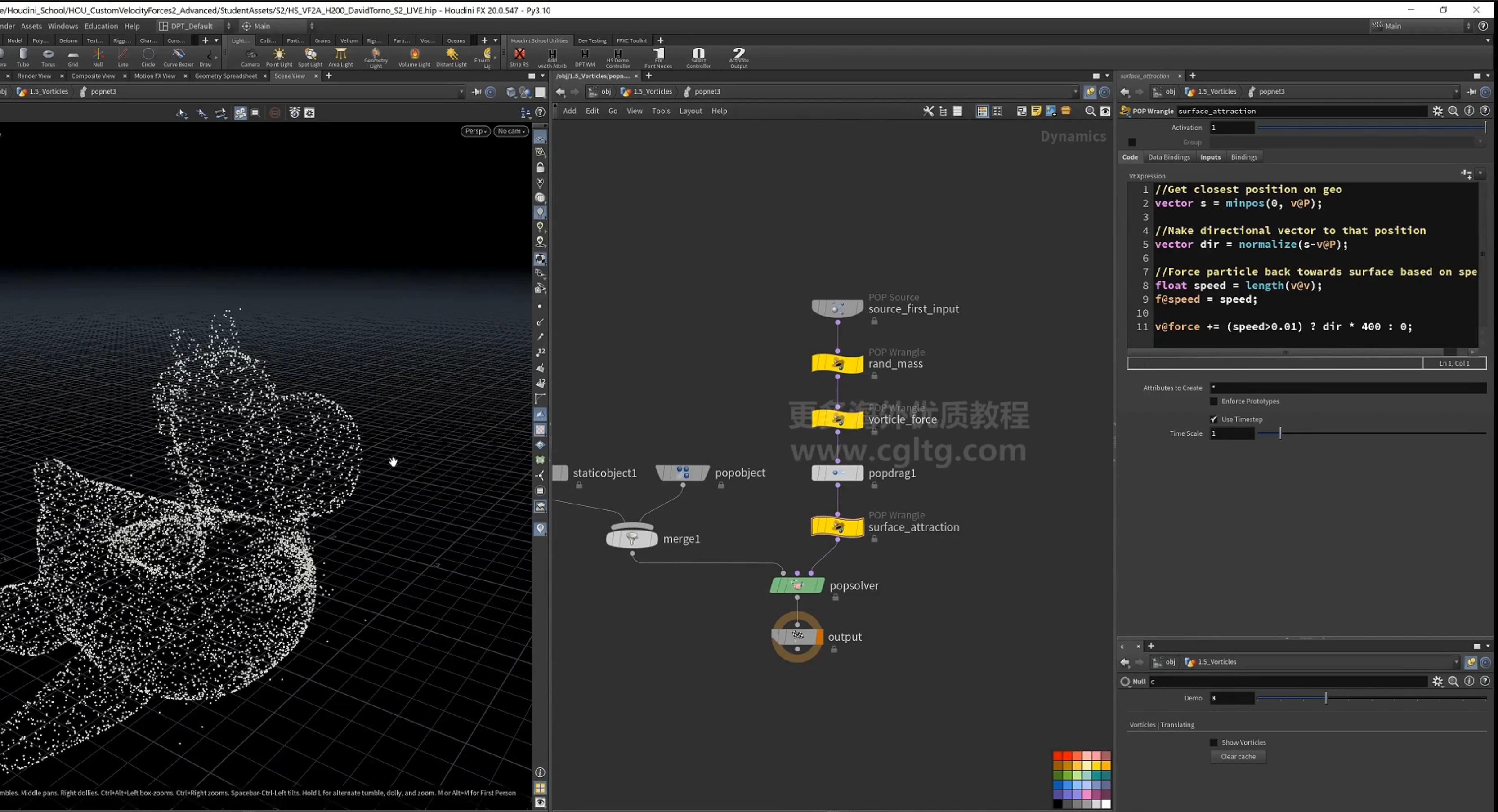Open the gear menu for POP Wrangle parameters
Screen dimensions: 1498x812
1438,111
